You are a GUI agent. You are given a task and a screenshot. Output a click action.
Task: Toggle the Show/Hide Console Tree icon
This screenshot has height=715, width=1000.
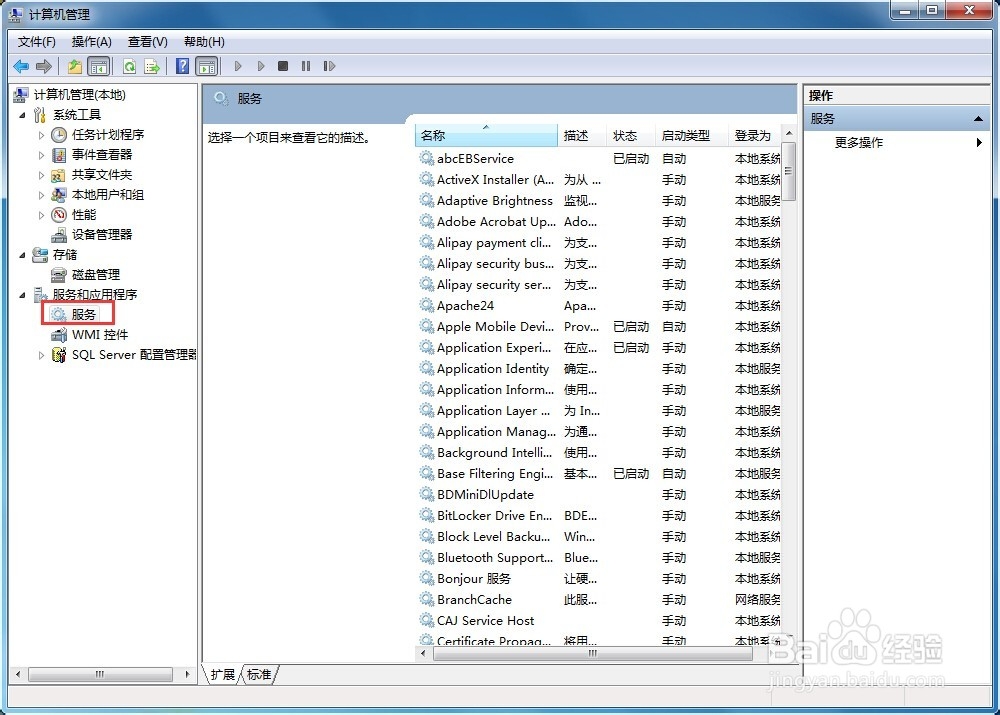click(98, 66)
